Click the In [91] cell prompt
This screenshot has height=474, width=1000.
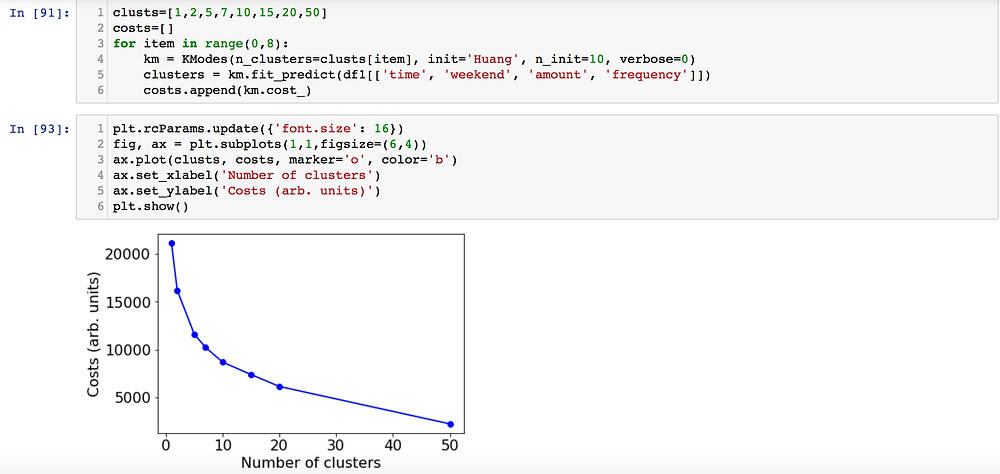coord(40,13)
